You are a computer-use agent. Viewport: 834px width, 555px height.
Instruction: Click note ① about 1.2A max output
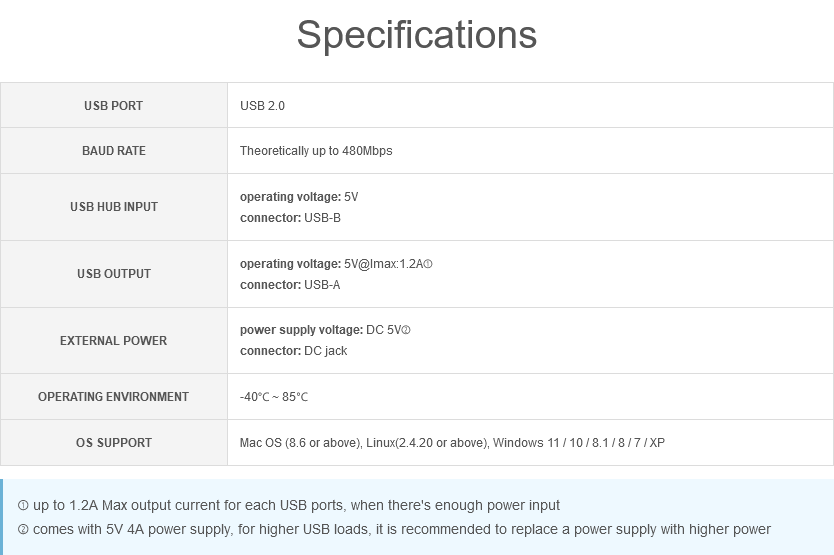click(x=289, y=506)
